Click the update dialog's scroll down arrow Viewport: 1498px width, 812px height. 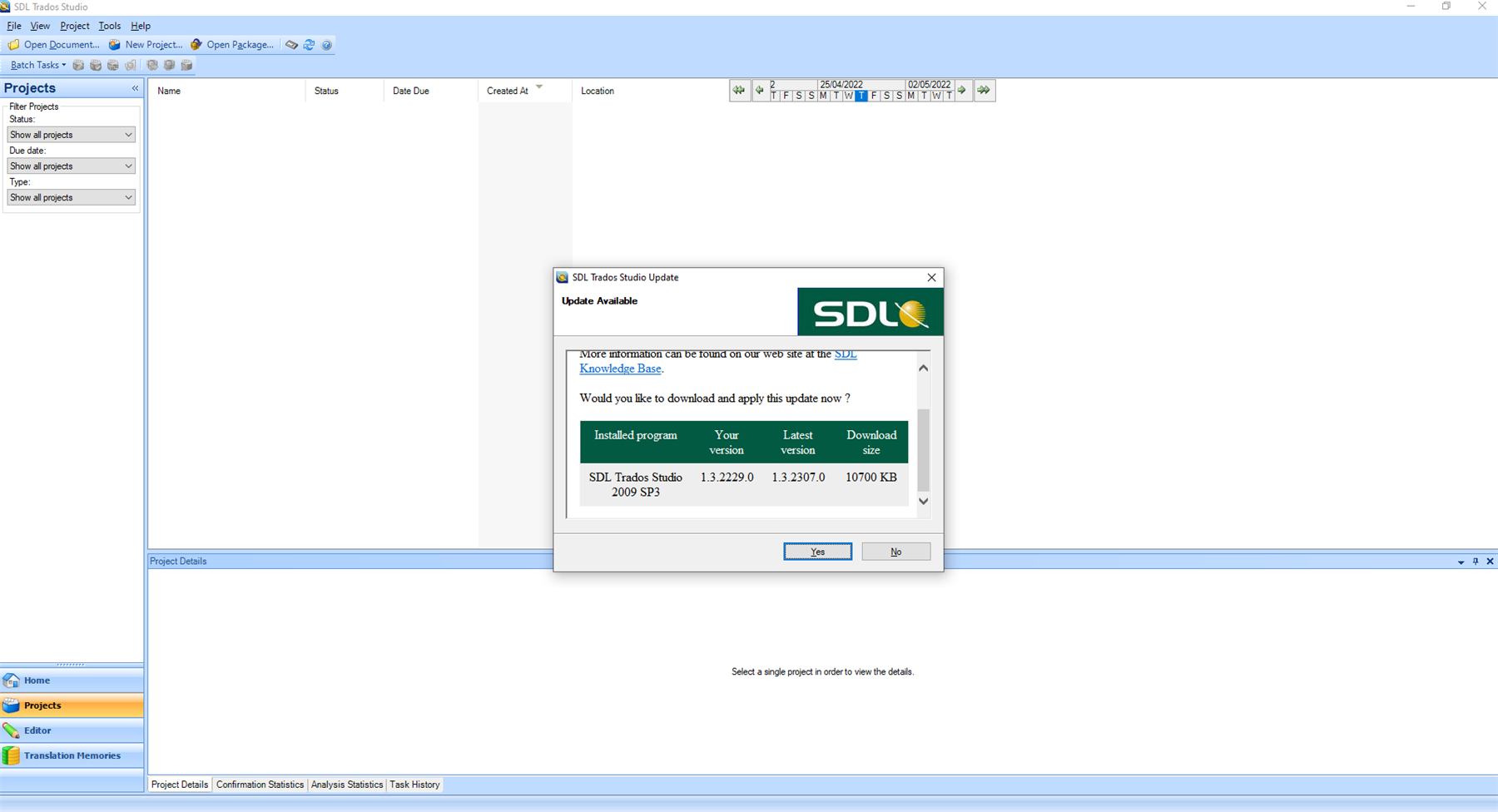coord(923,501)
